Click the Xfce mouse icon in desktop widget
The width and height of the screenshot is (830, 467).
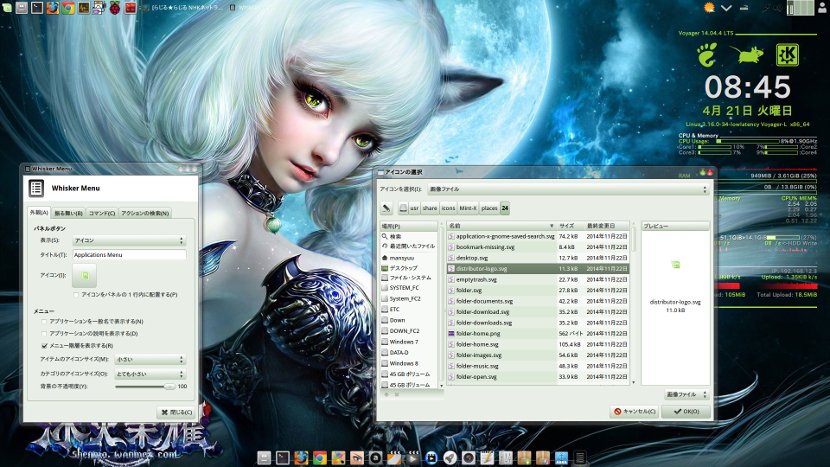tap(747, 54)
